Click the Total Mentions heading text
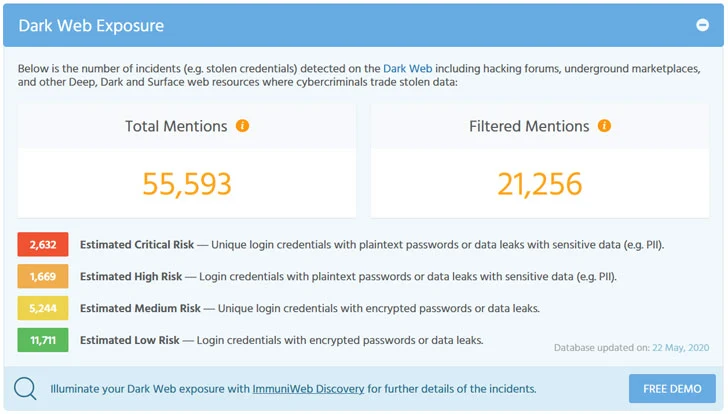The width and height of the screenshot is (728, 414). tap(176, 126)
